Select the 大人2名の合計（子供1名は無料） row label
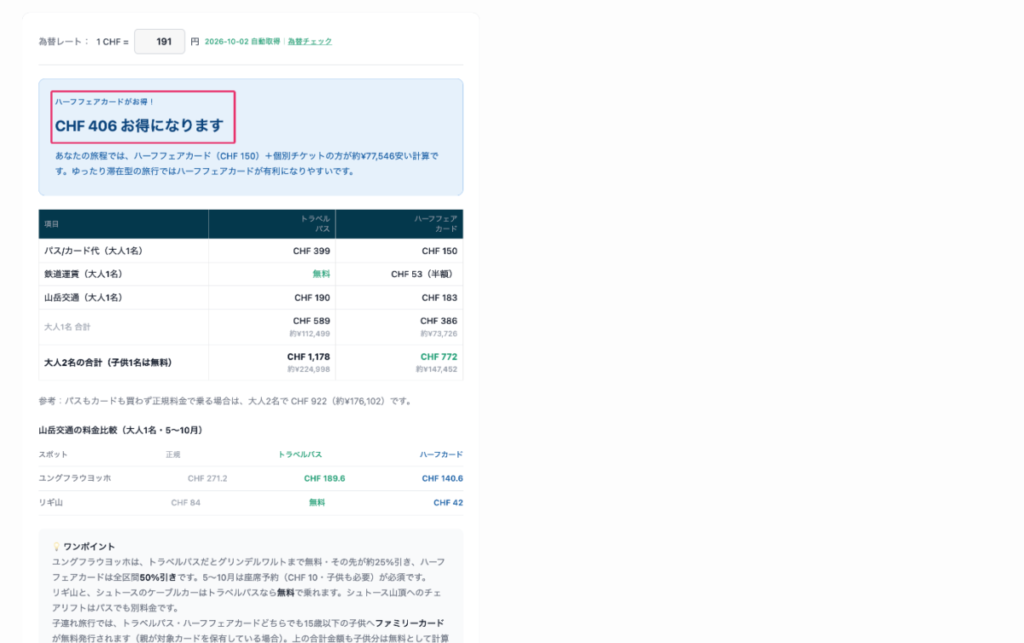Screen dimensions: 1024x643 pos(108,363)
